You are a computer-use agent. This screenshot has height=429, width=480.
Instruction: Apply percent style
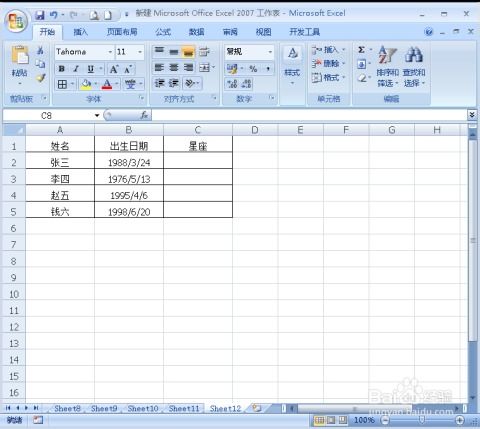coord(253,69)
